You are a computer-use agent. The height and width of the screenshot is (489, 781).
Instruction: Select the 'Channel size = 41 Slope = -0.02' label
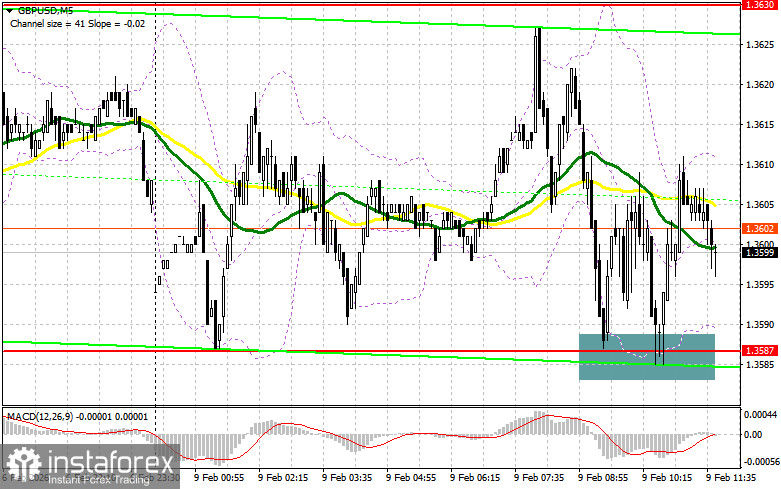[x=77, y=23]
